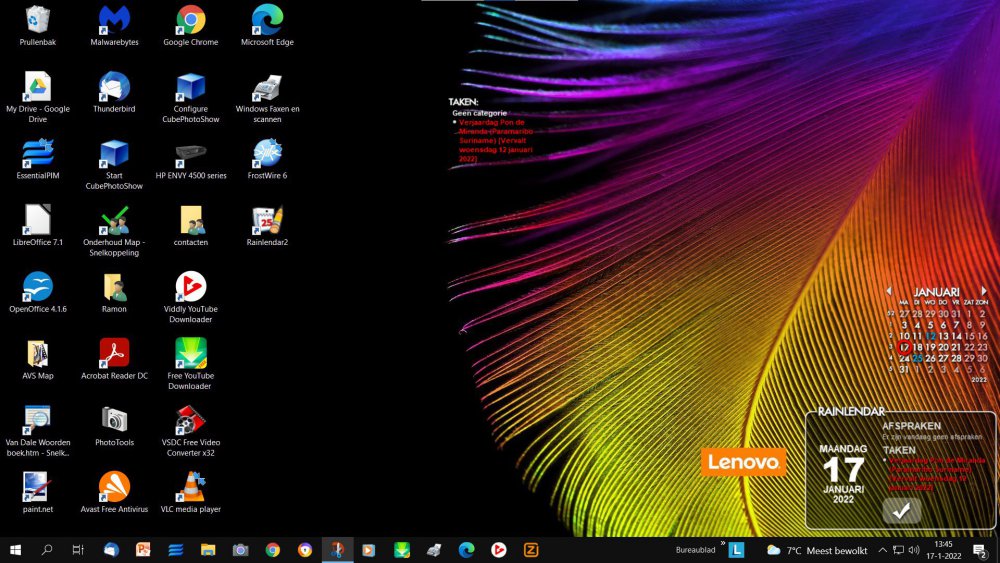Expand the Bureaublad toolbar chevron
1000x563 pixels.
[722, 544]
